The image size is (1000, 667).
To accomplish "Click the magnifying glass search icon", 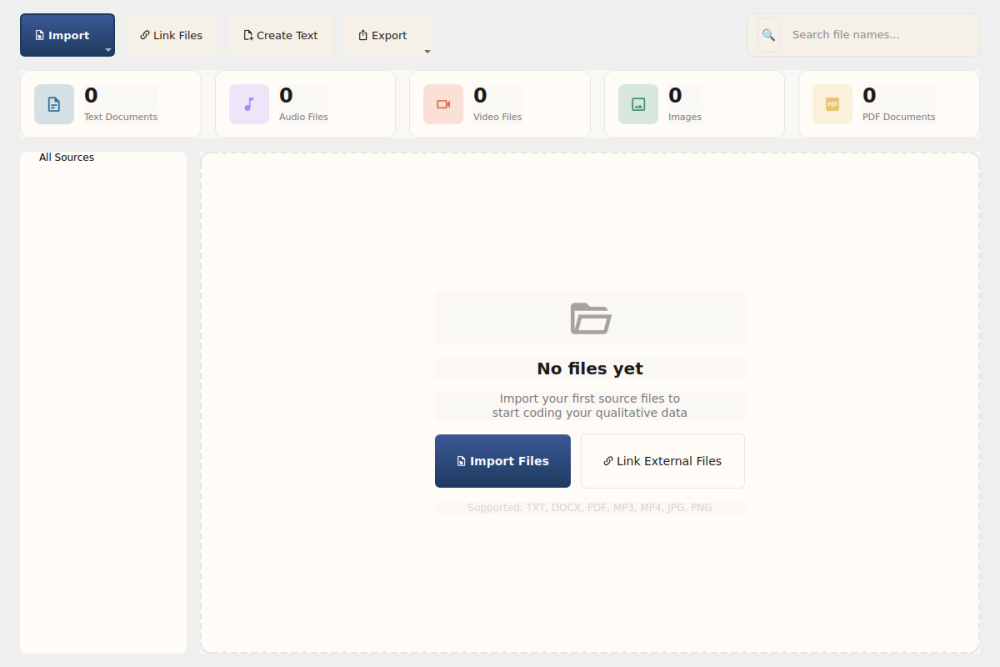I will tap(768, 35).
